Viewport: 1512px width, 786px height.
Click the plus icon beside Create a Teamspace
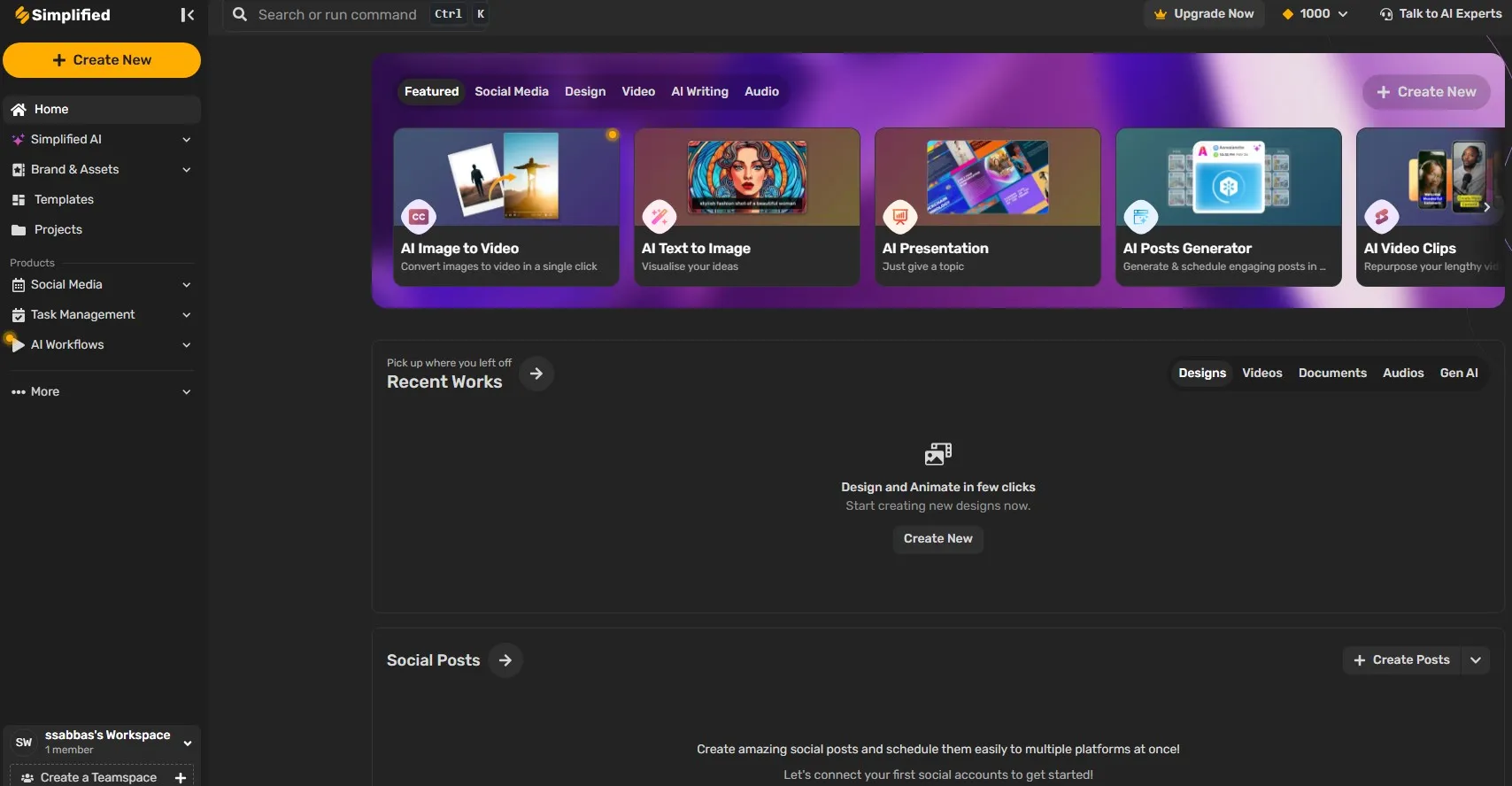point(181,777)
